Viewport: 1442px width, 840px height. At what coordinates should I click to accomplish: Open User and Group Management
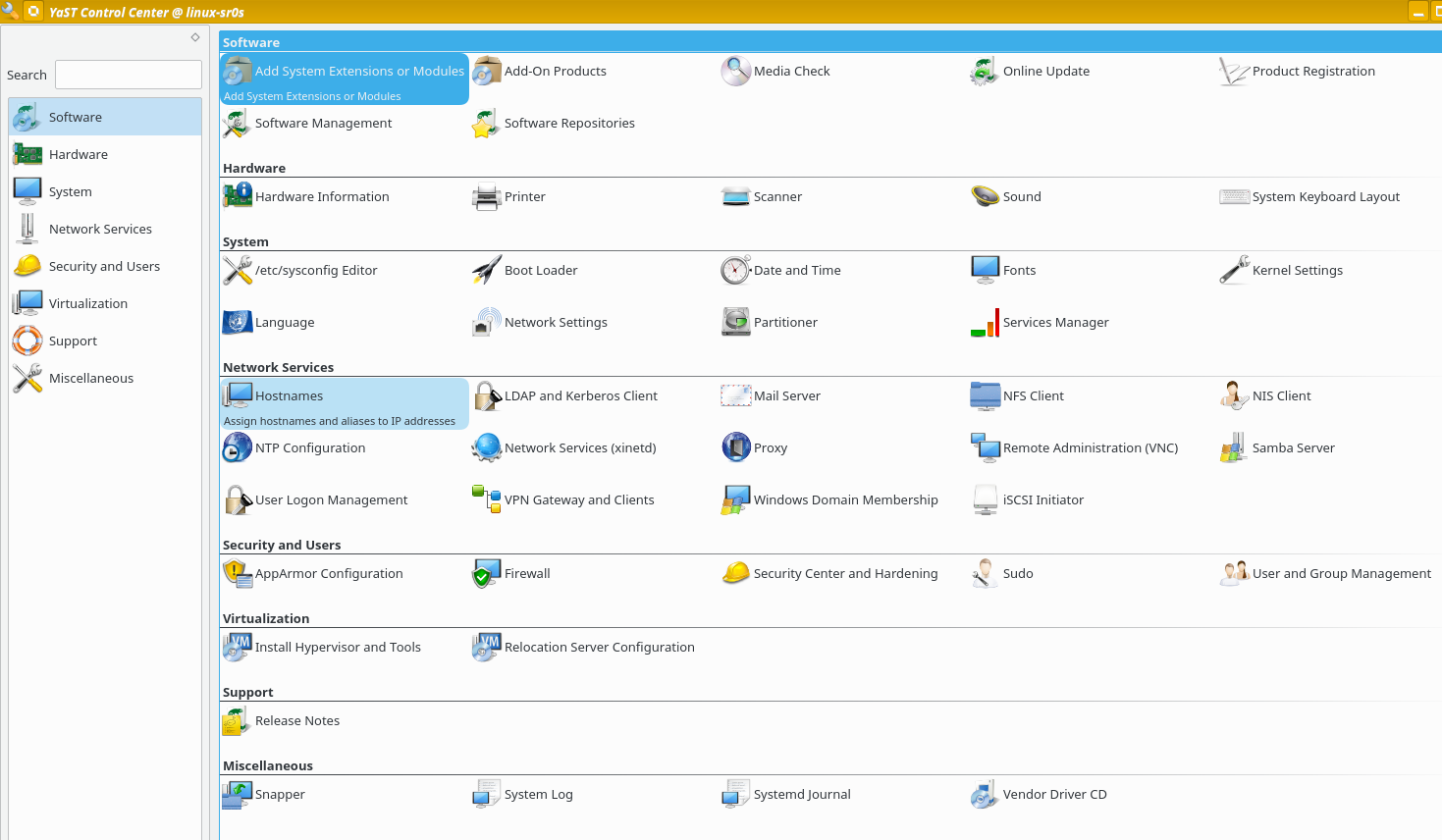(1341, 574)
